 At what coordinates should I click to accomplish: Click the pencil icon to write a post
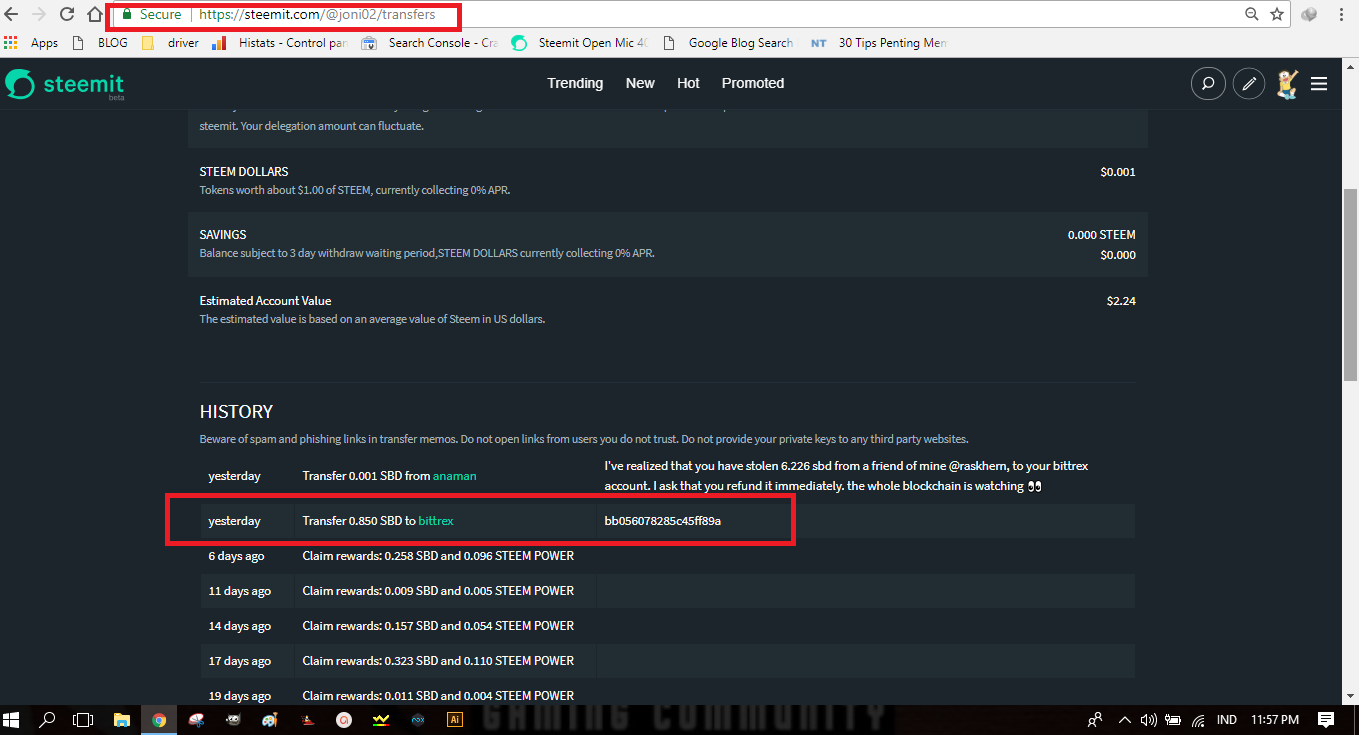(1248, 84)
